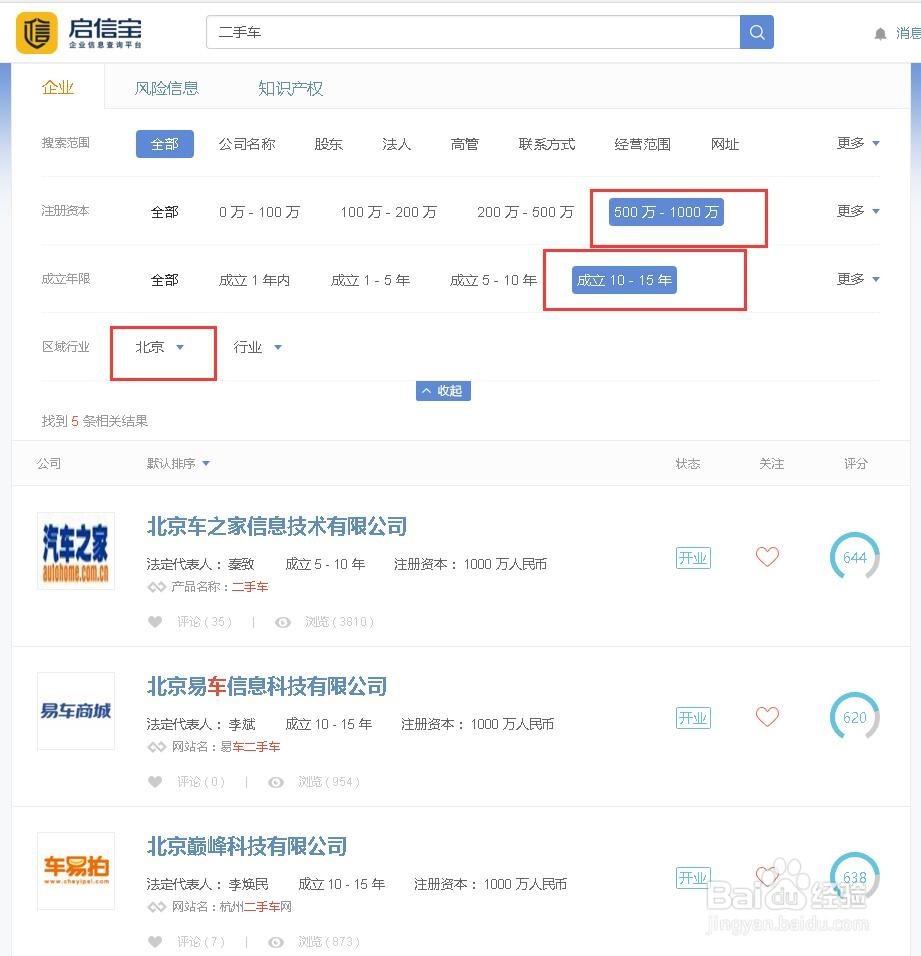Collapse filters with the 收起 button
The image size is (921, 956).
coord(443,391)
